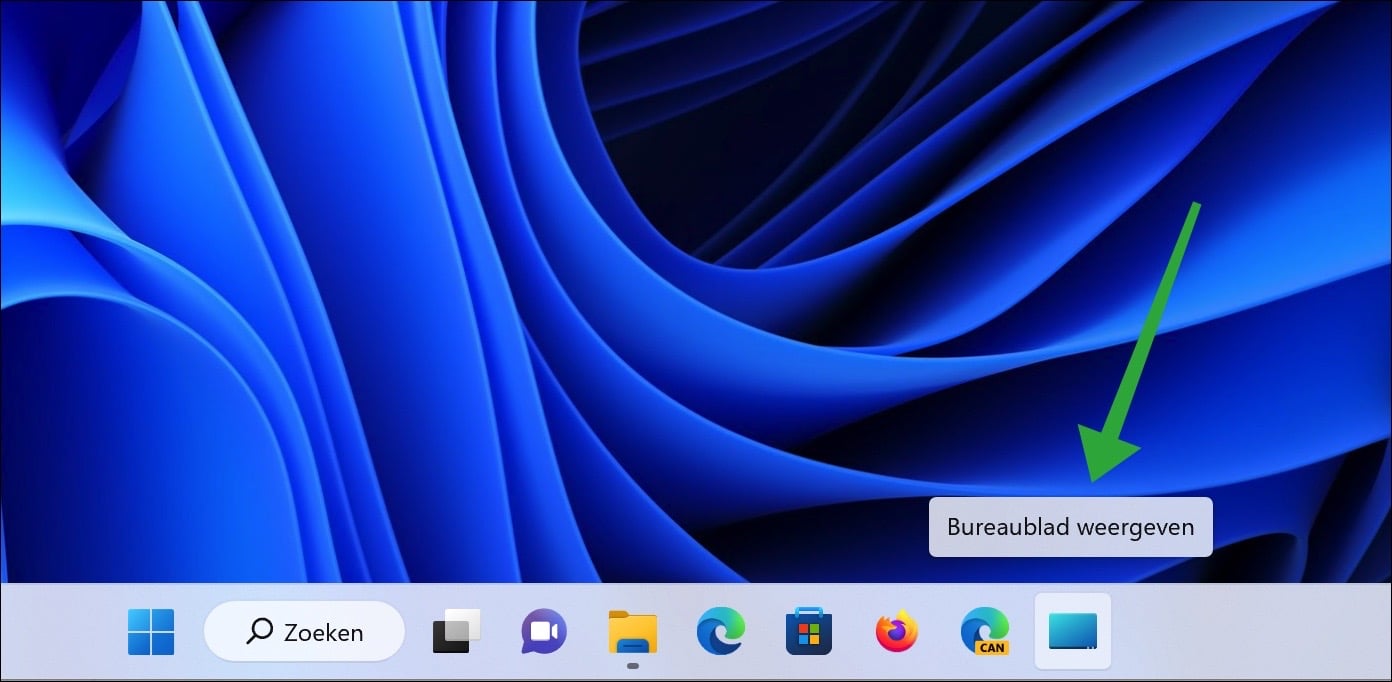The width and height of the screenshot is (1392, 682).
Task: Launch Firefox from the taskbar
Action: [896, 632]
